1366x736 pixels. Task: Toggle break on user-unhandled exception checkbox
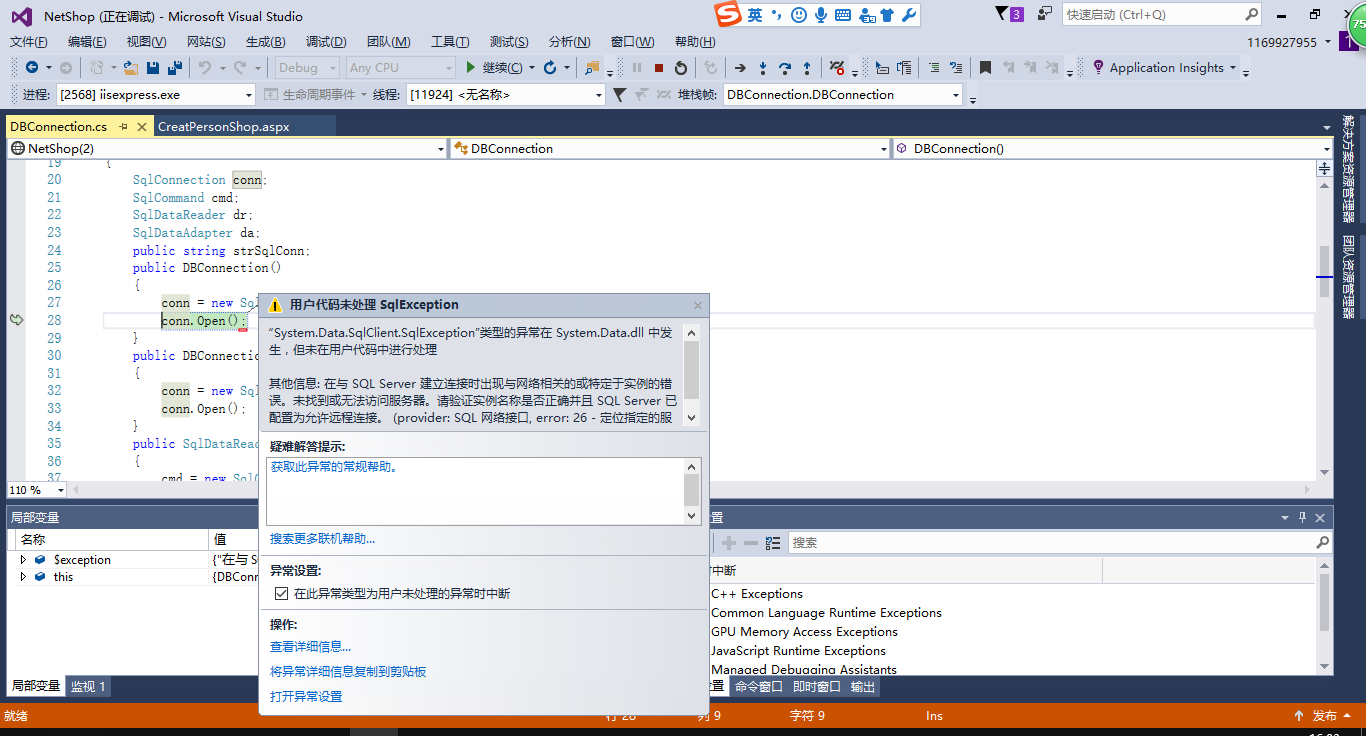[x=281, y=594]
